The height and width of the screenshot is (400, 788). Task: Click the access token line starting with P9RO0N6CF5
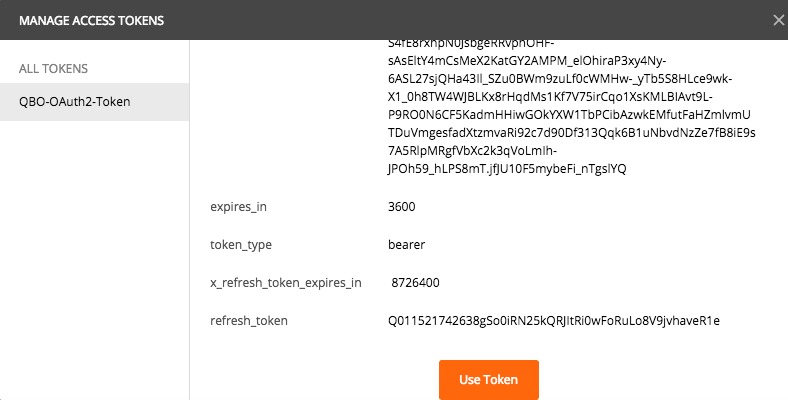(x=569, y=115)
